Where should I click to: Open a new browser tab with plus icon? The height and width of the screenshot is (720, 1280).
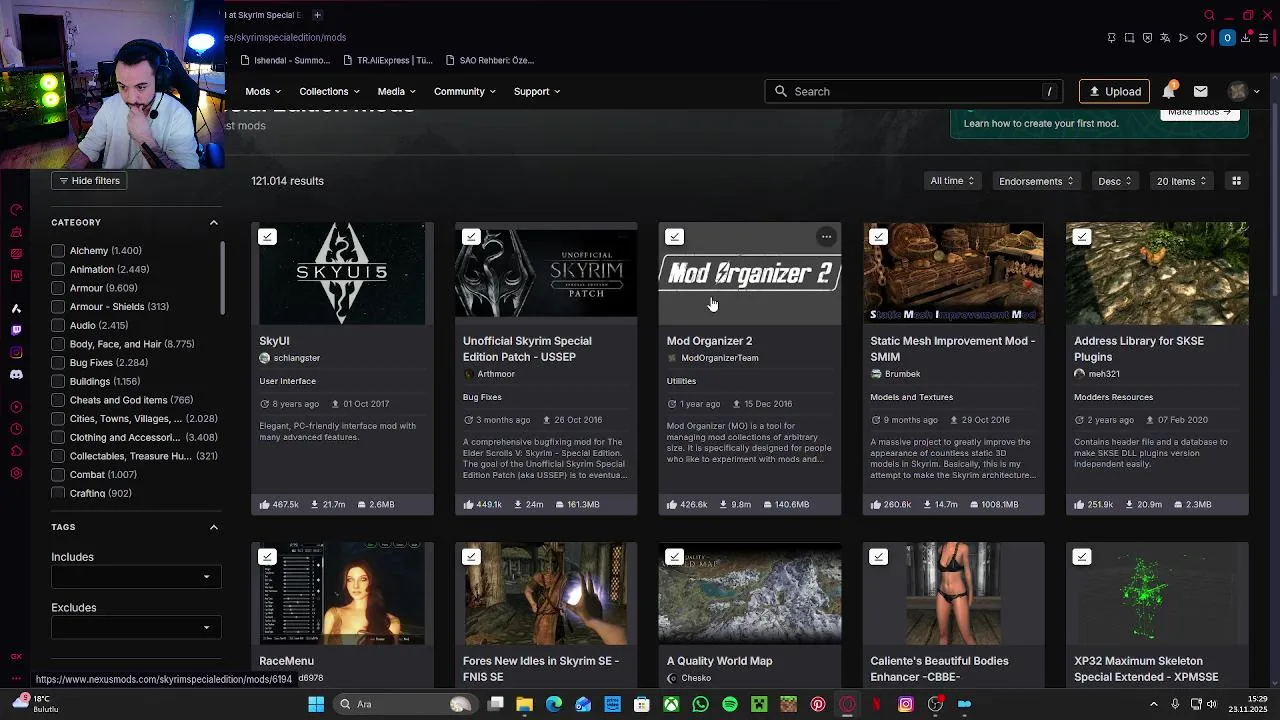317,15
